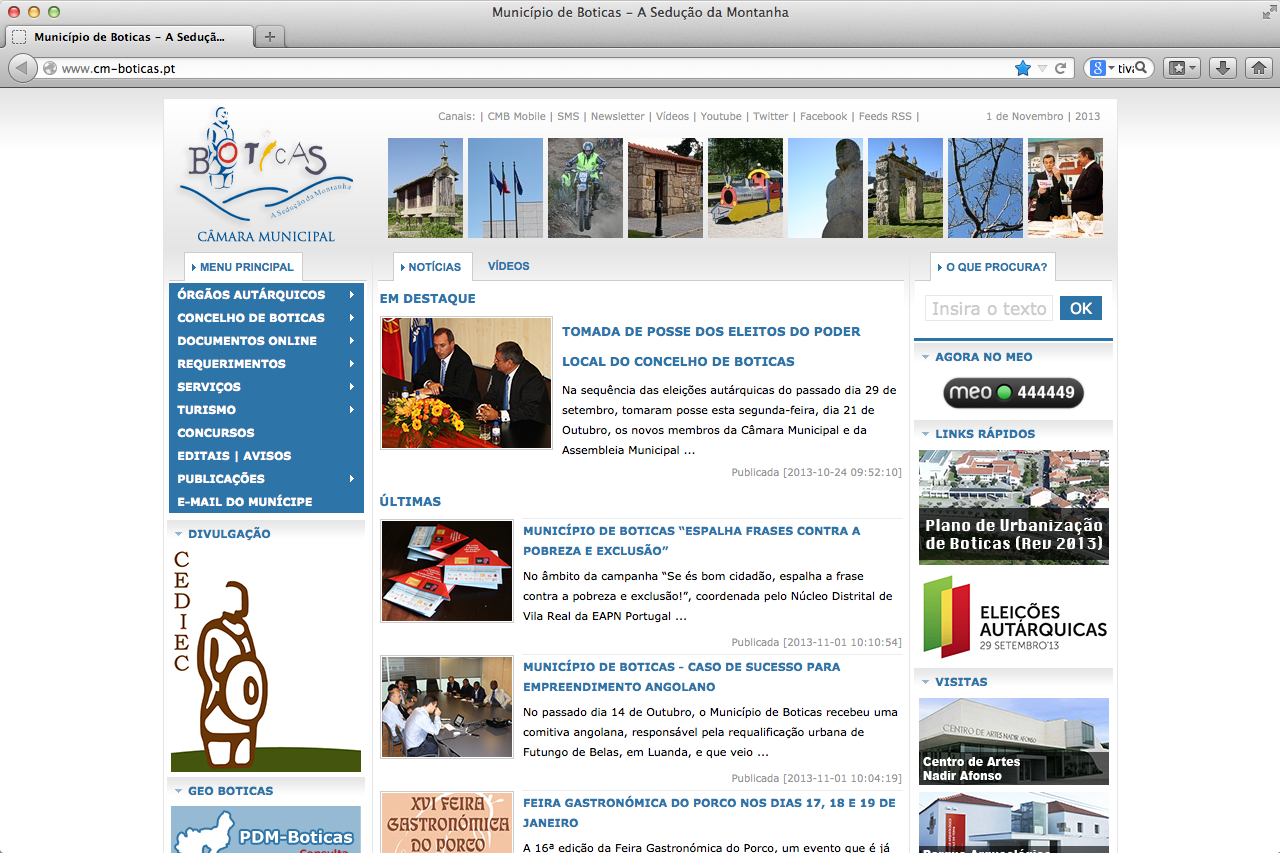
Task: Click the search magnifier icon
Action: click(1141, 68)
